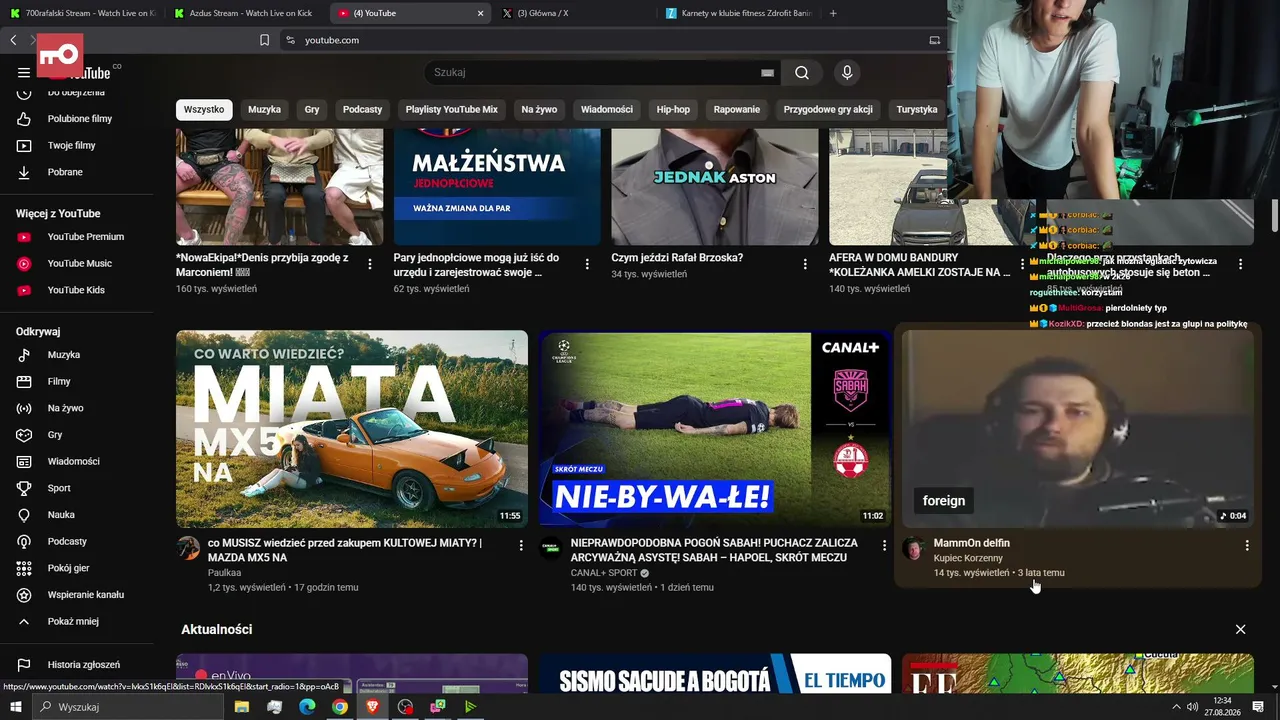This screenshot has width=1280, height=720.
Task: Switch to the Główna / X browser tab
Action: (x=573, y=13)
